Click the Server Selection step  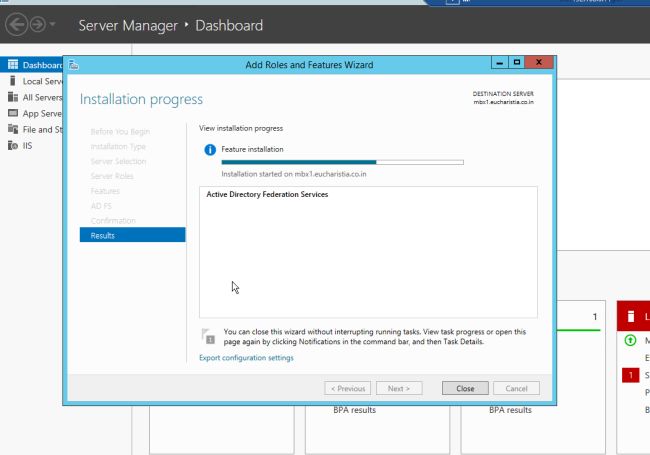point(118,162)
